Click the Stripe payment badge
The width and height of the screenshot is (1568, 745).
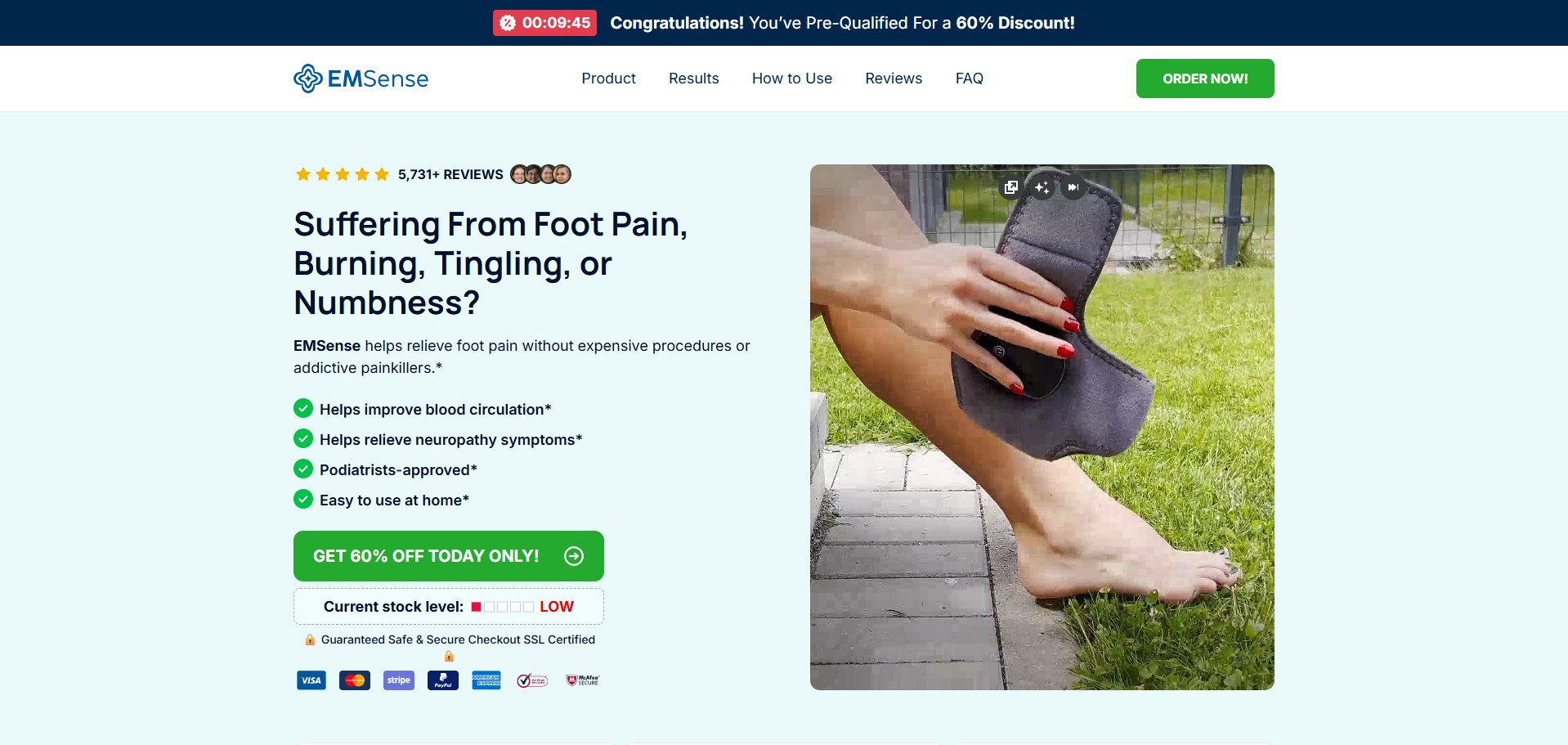point(399,680)
